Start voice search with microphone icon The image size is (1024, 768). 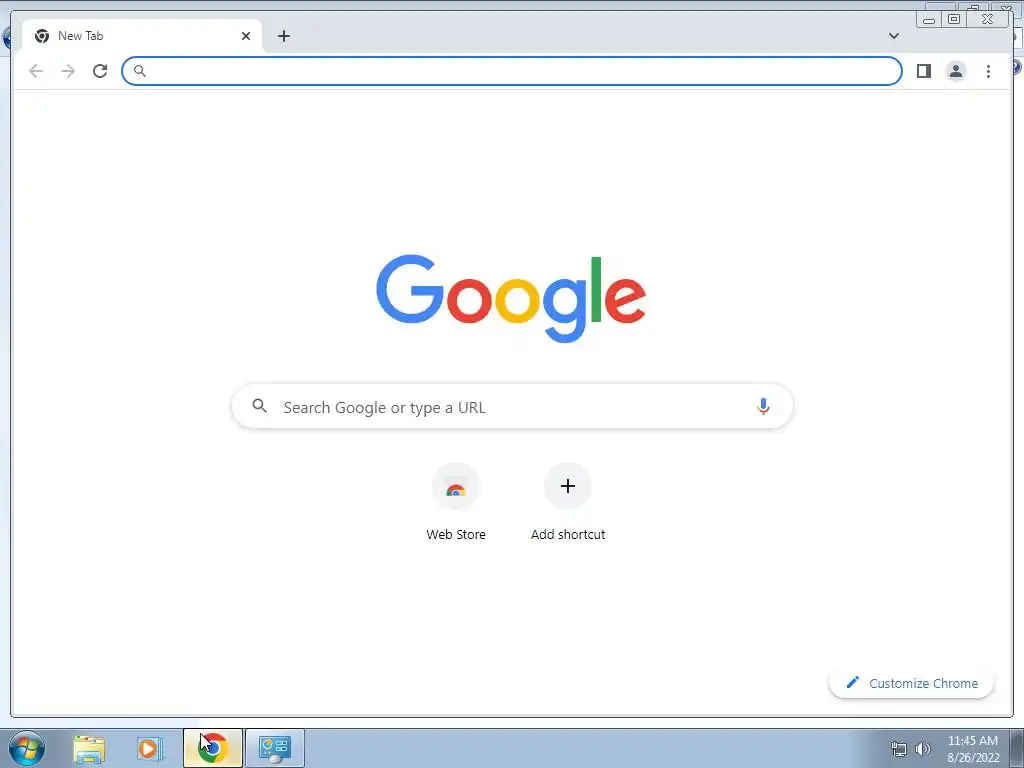tap(763, 407)
